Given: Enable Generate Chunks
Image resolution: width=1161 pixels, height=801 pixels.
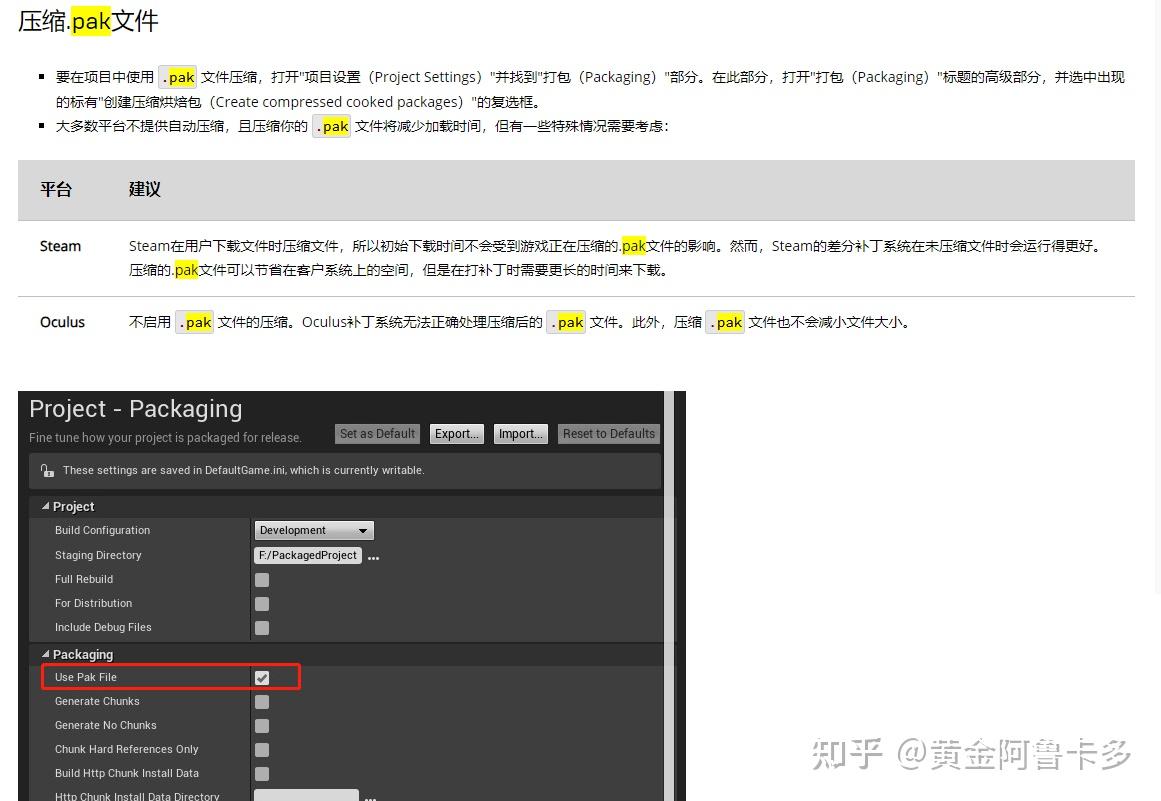Looking at the screenshot, I should pyautogui.click(x=261, y=701).
